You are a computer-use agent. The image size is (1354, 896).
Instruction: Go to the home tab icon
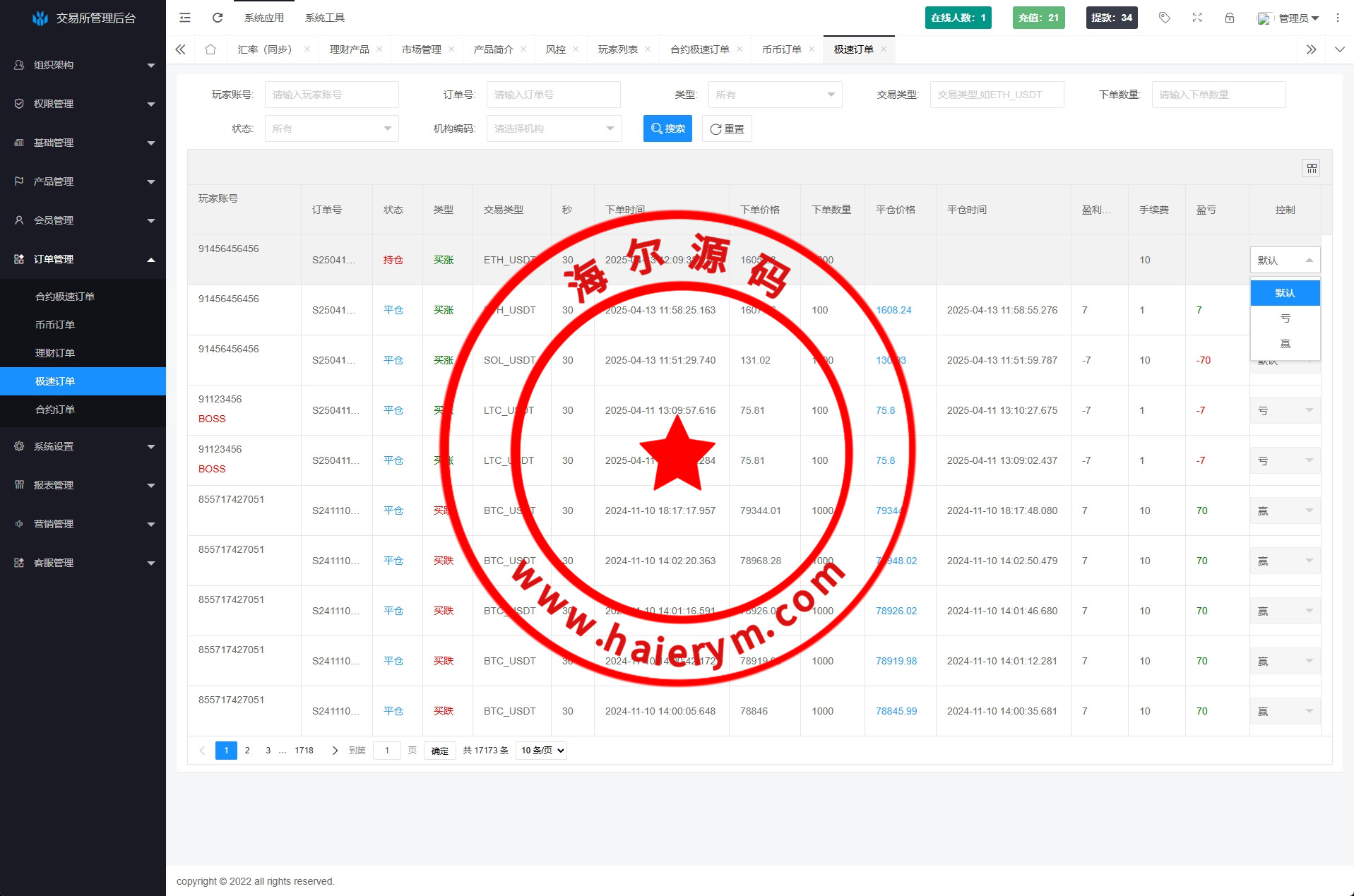coord(210,49)
